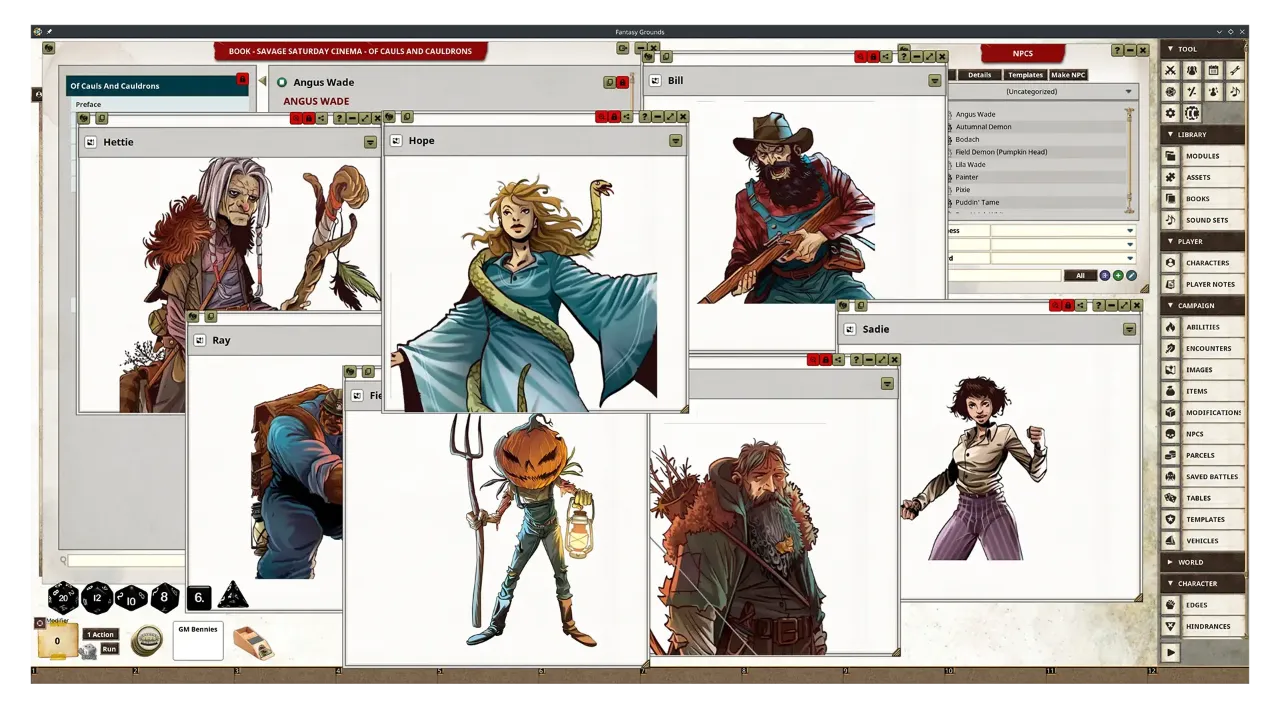Select Field Demon (Pumpkin Head) entry

pos(1001,152)
